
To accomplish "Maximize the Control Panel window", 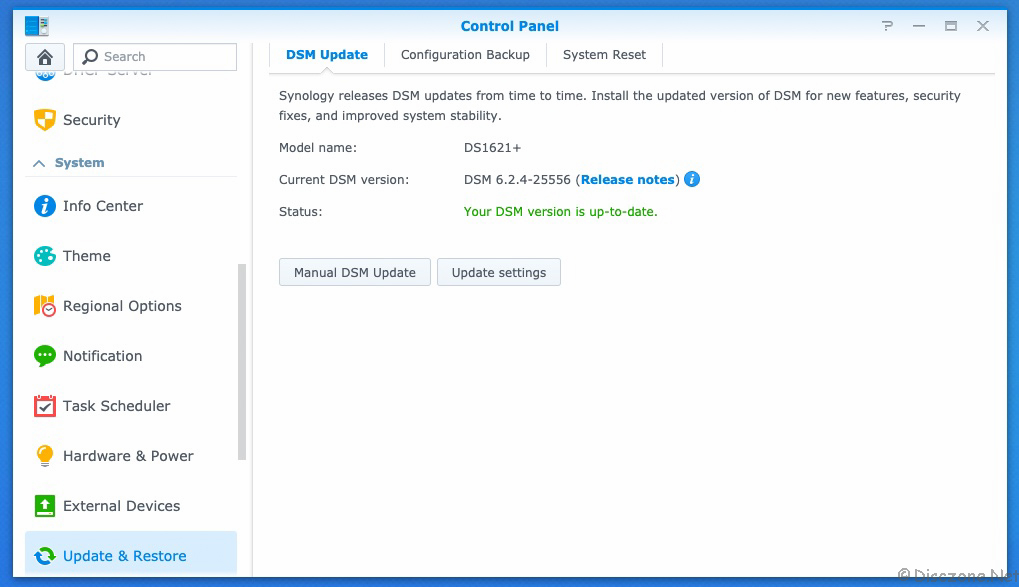I will click(x=951, y=26).
